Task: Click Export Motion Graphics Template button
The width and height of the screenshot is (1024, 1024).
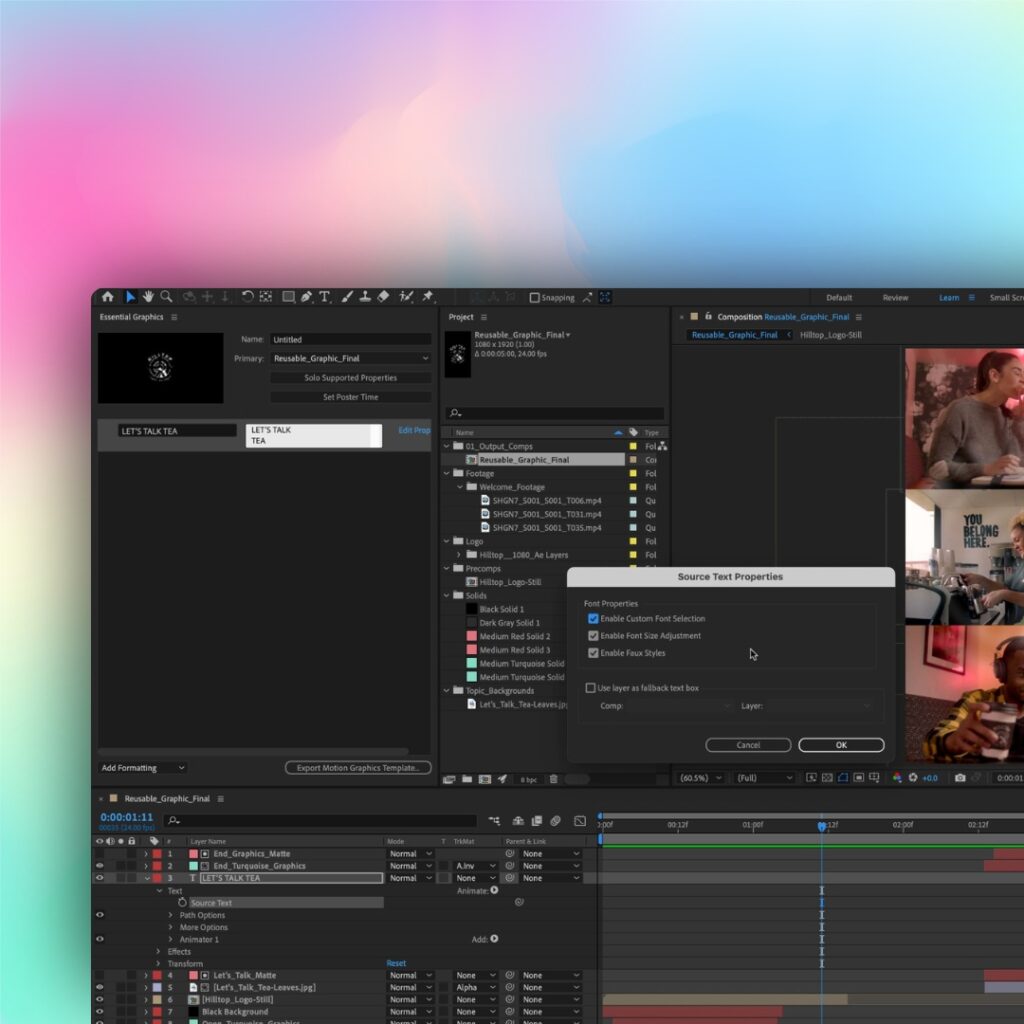Action: tap(358, 768)
